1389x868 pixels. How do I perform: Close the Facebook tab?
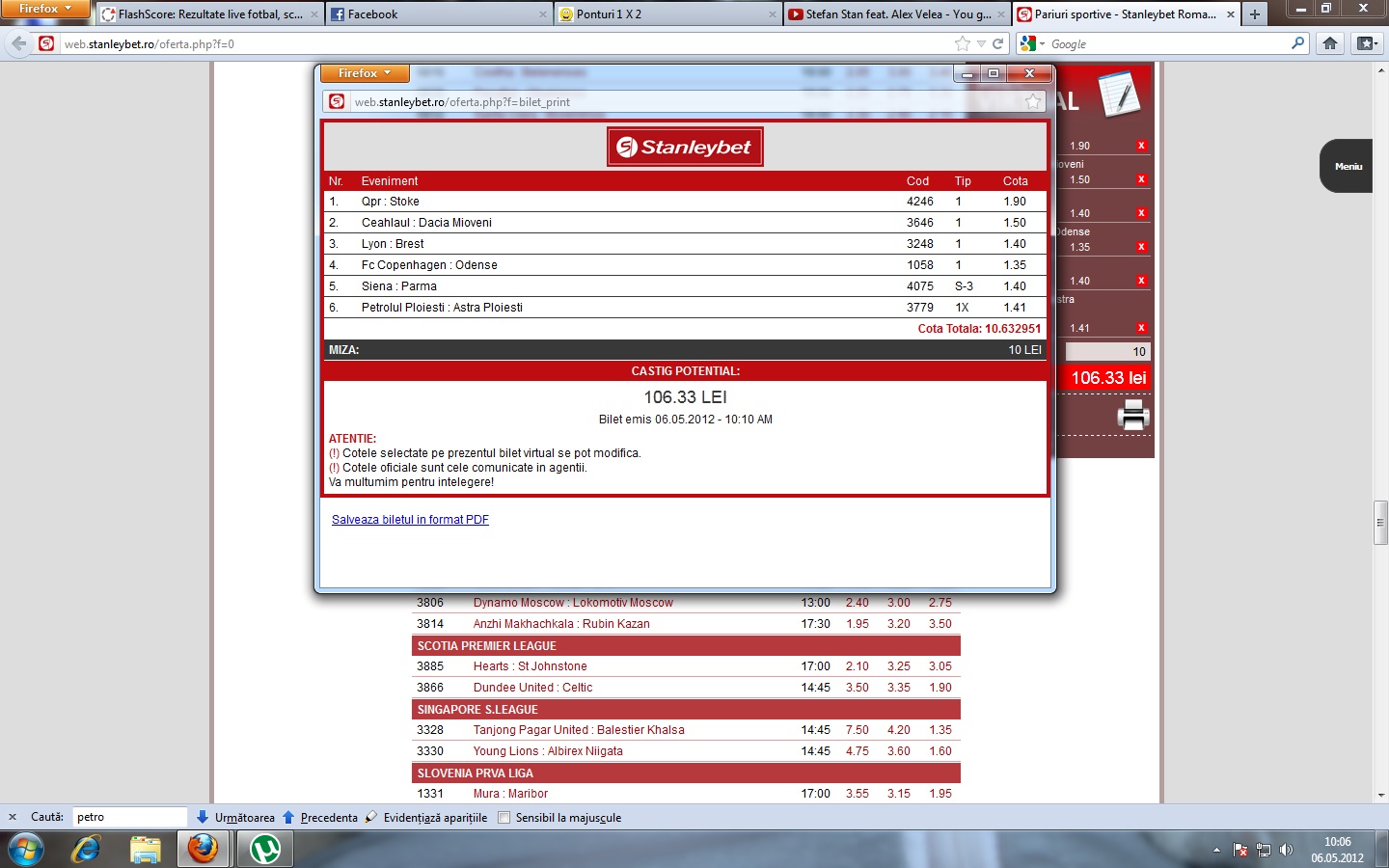click(543, 14)
